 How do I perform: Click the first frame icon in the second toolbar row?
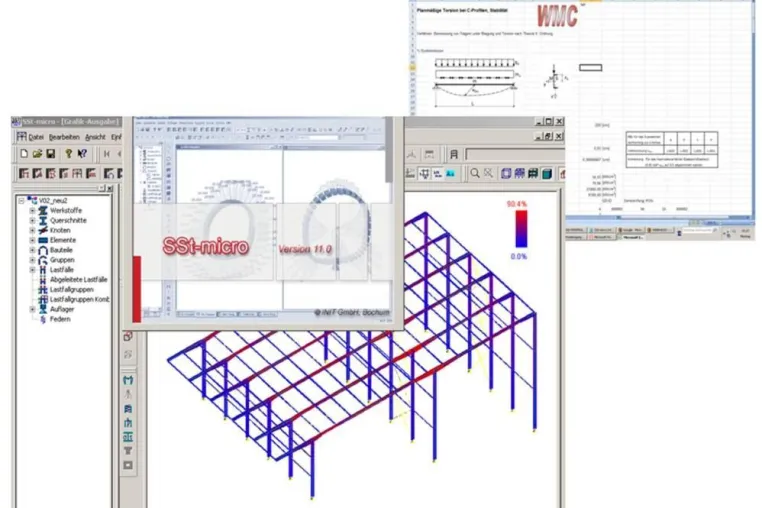24,173
